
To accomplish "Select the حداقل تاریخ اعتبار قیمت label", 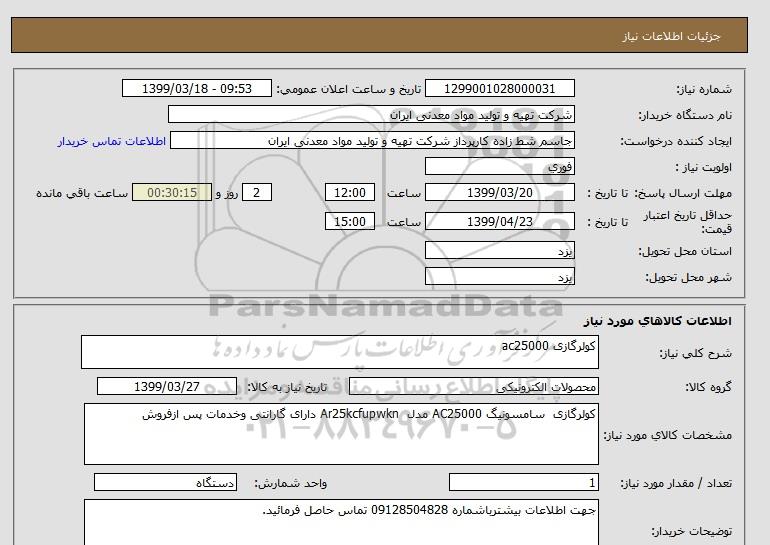I will click(688, 222).
